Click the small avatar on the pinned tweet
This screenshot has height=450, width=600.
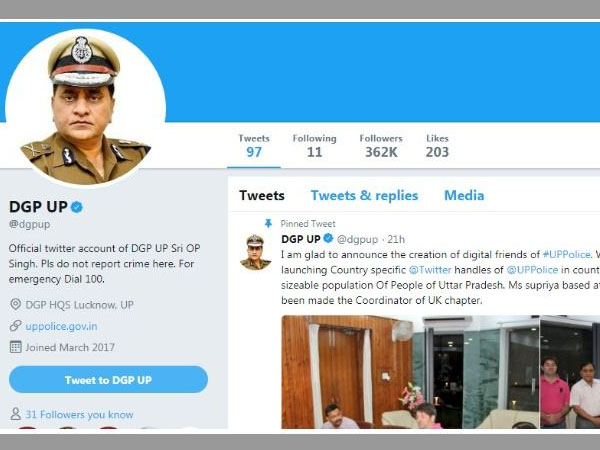pyautogui.click(x=255, y=252)
